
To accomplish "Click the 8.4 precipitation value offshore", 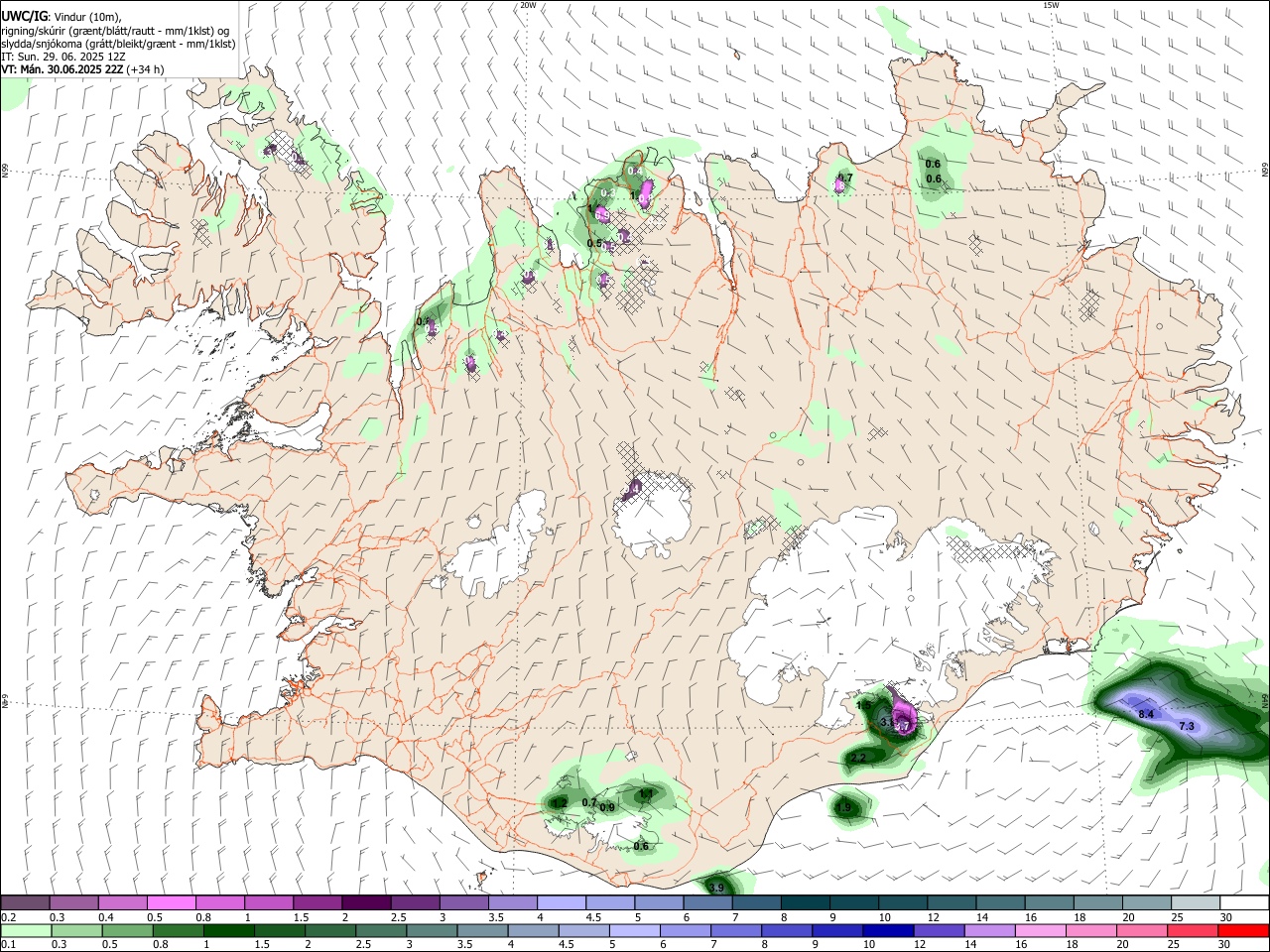I will [x=1146, y=714].
